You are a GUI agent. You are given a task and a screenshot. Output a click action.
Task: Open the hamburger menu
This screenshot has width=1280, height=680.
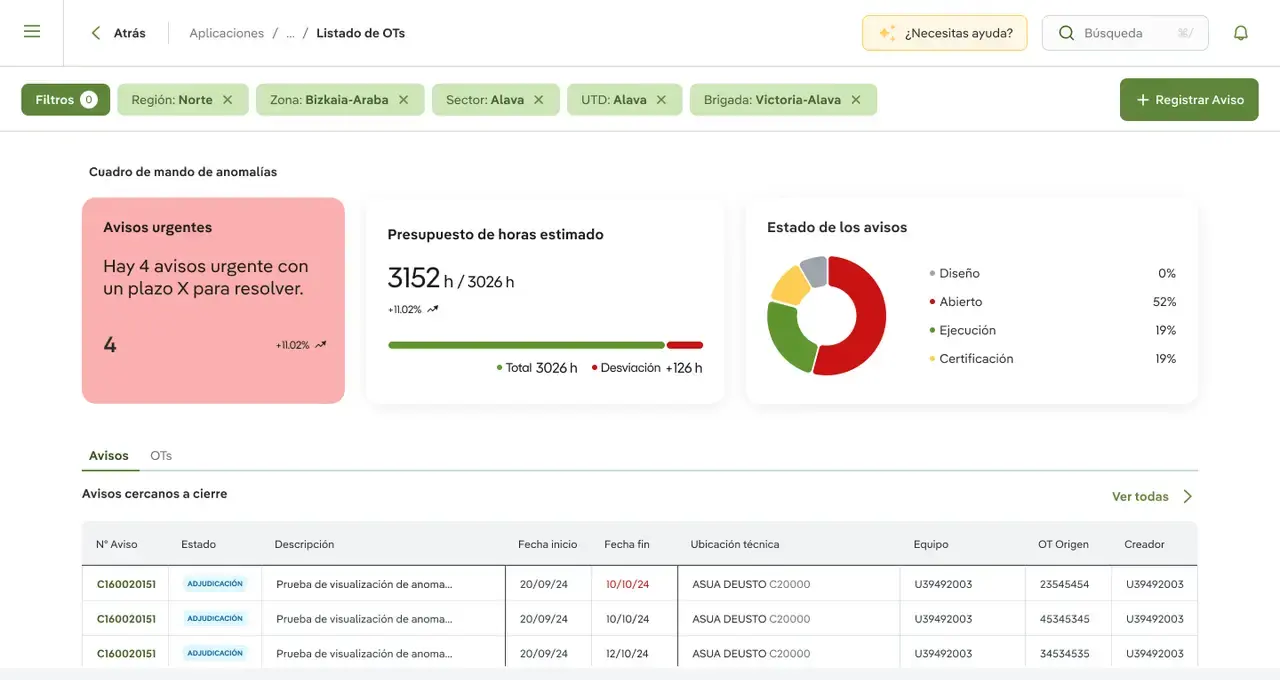point(32,32)
